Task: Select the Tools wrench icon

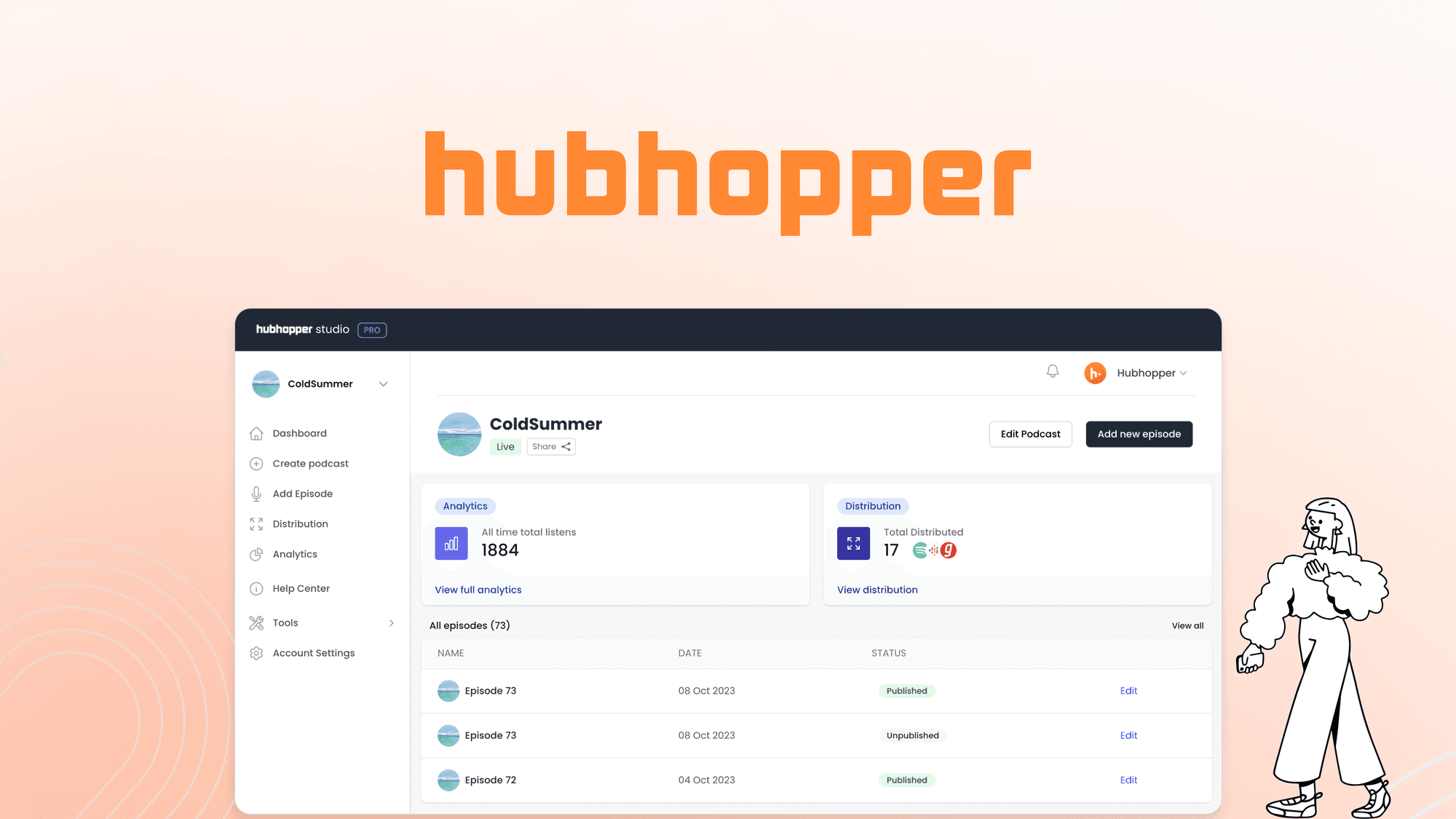Action: tap(256, 622)
